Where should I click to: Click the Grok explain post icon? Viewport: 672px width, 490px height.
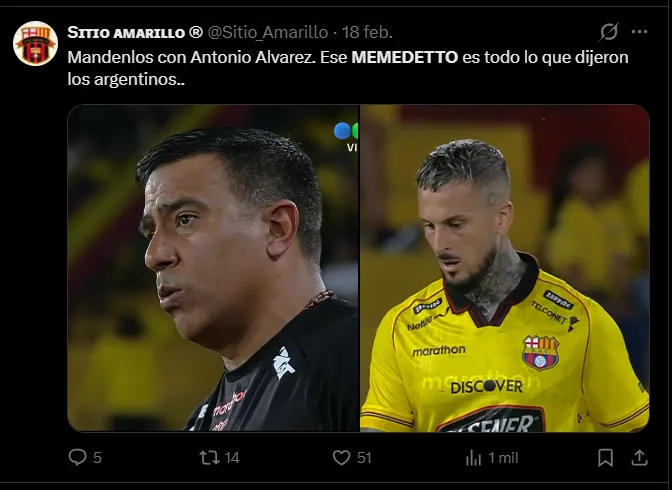click(x=609, y=32)
